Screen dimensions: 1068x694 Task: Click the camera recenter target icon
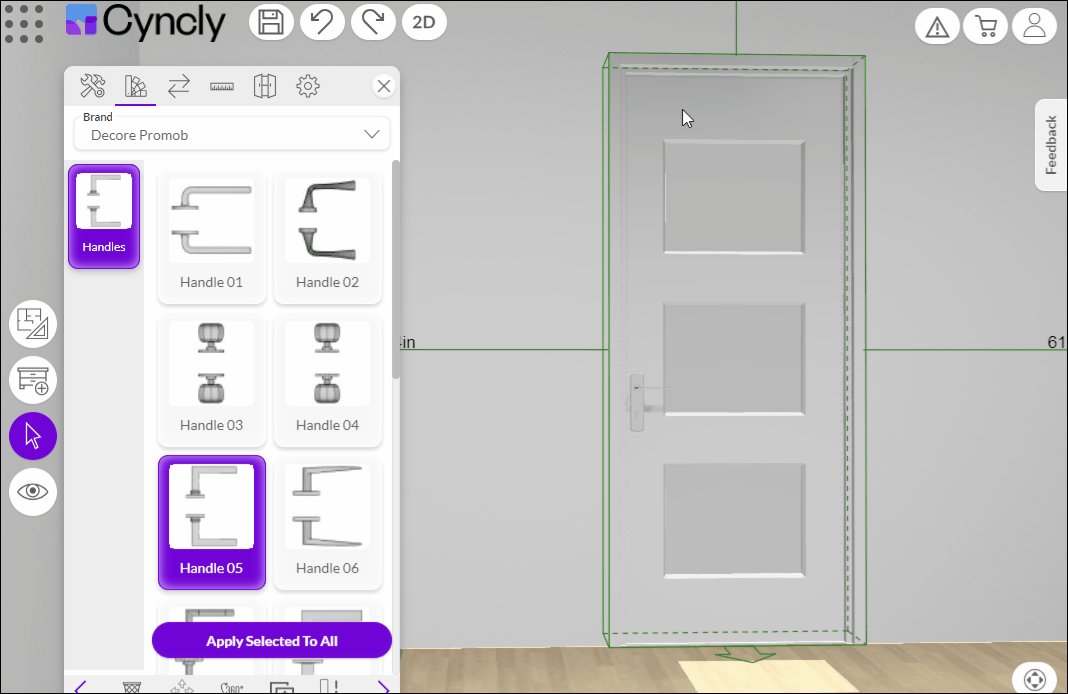(1035, 679)
